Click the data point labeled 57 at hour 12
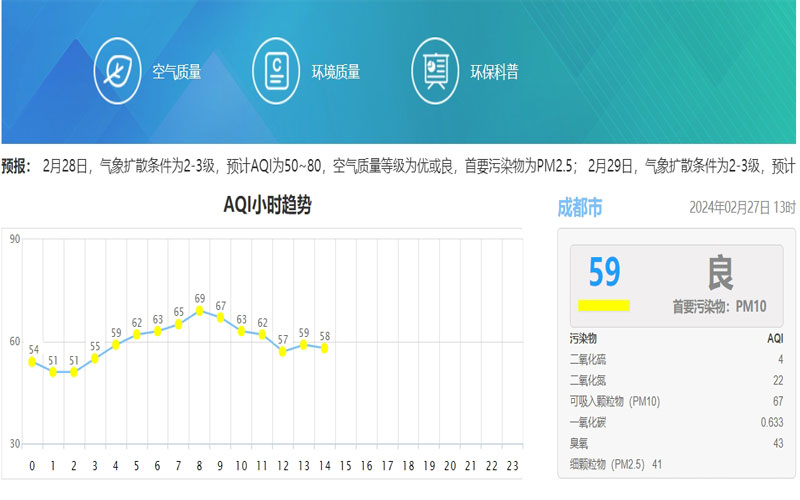The image size is (800, 500). click(283, 352)
